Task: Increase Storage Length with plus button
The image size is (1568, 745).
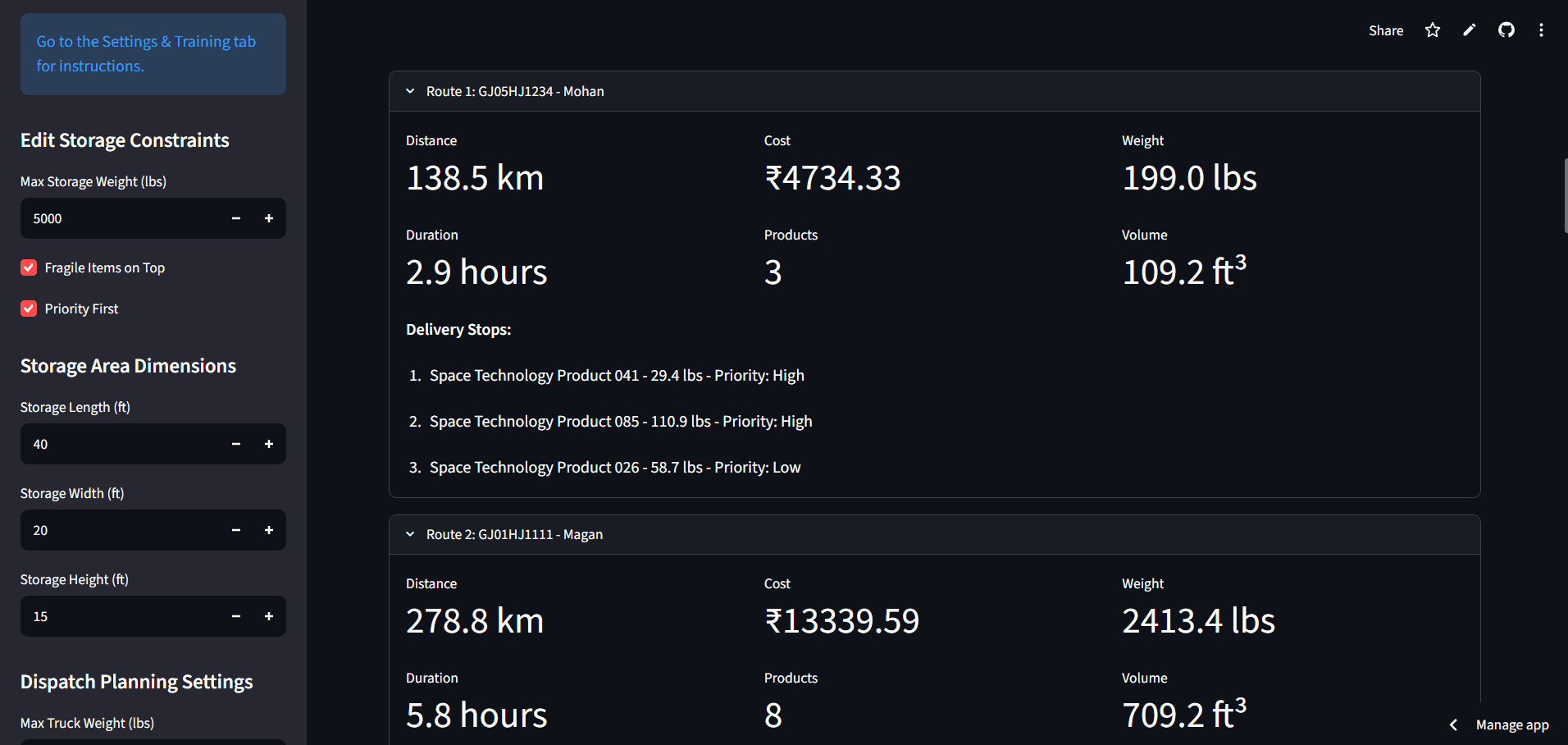Action: coord(269,444)
